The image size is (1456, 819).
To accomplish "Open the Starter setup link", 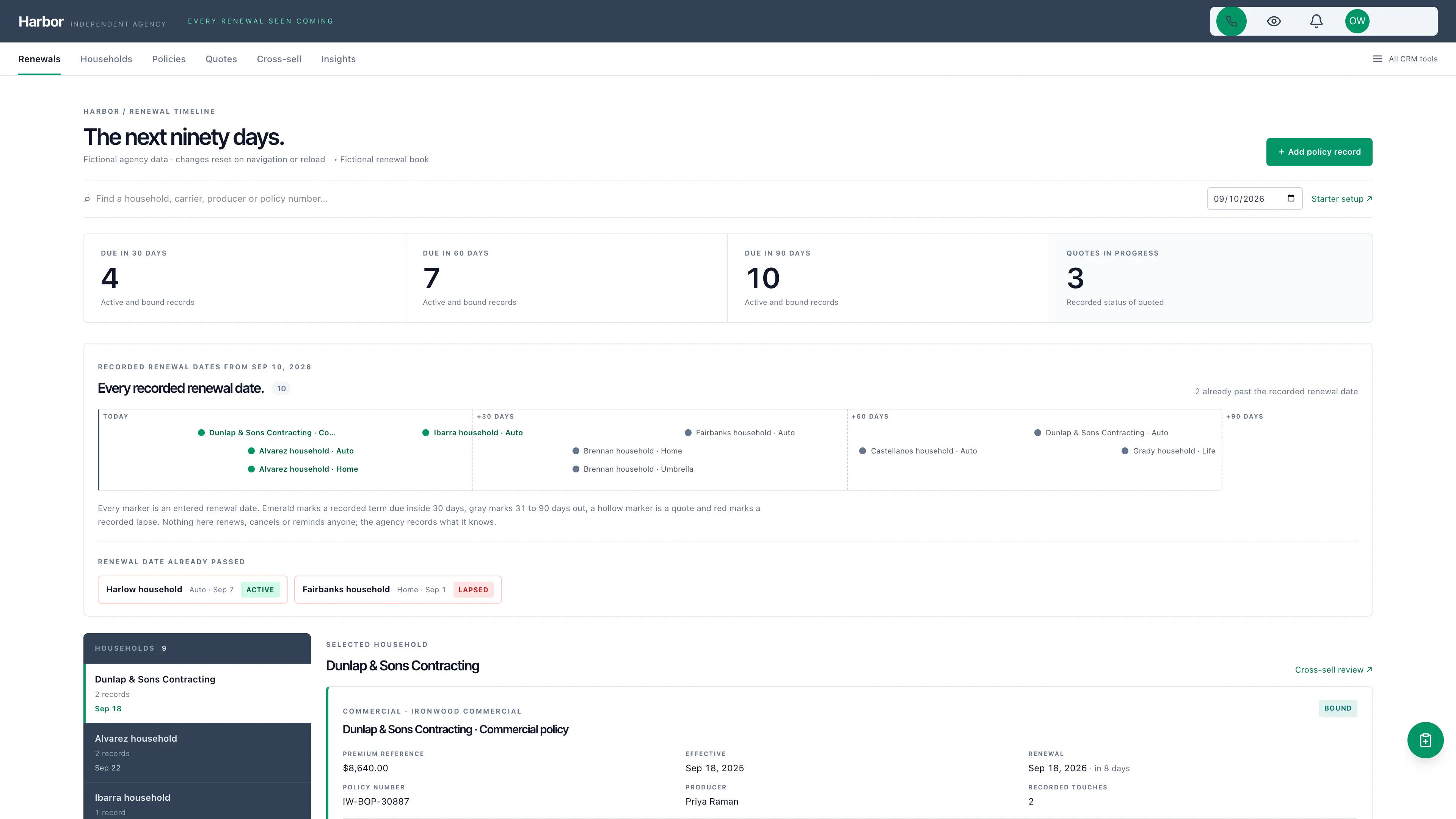I will coord(1341,199).
